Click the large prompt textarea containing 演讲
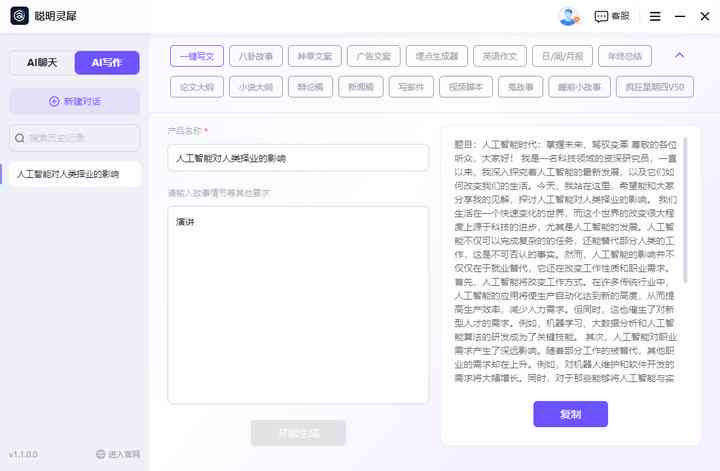Screen dimensions: 720x471 (x=298, y=305)
